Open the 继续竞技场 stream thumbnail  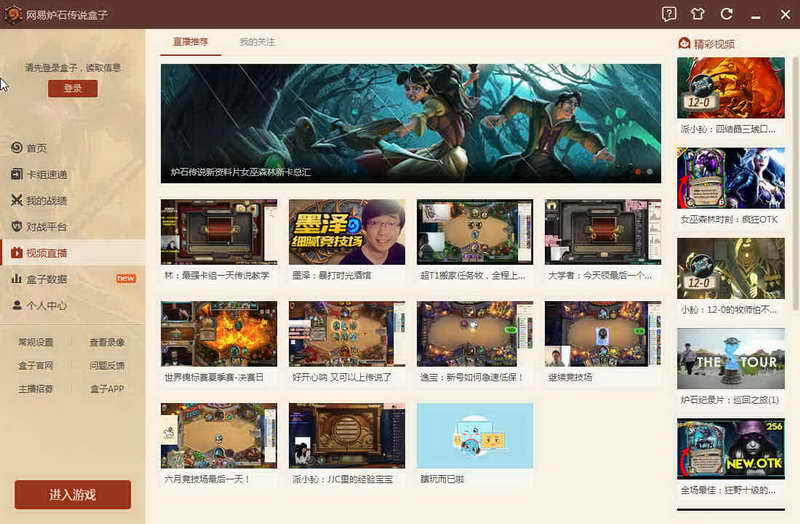(603, 334)
